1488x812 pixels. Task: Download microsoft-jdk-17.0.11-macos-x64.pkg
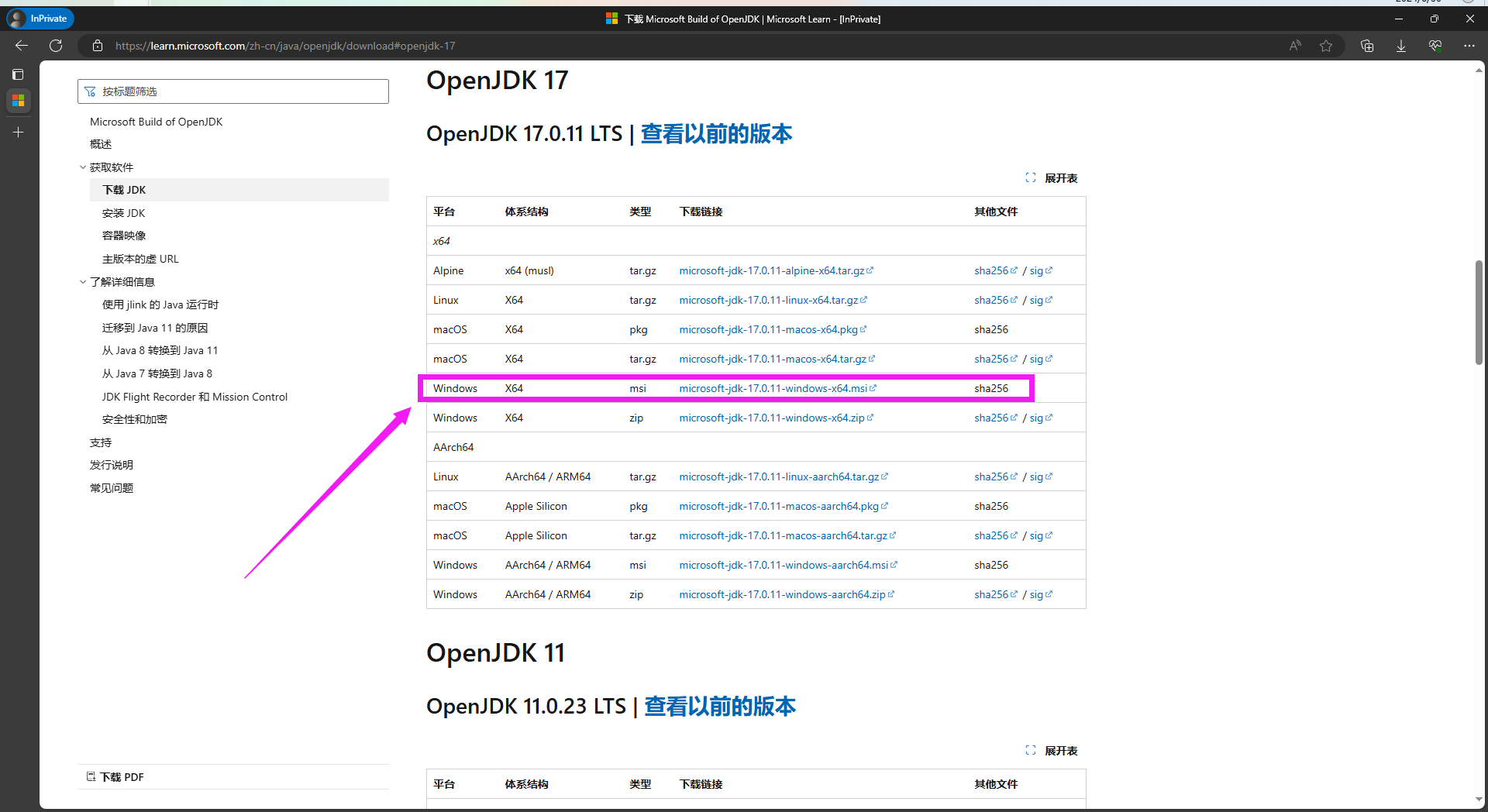[x=773, y=329]
